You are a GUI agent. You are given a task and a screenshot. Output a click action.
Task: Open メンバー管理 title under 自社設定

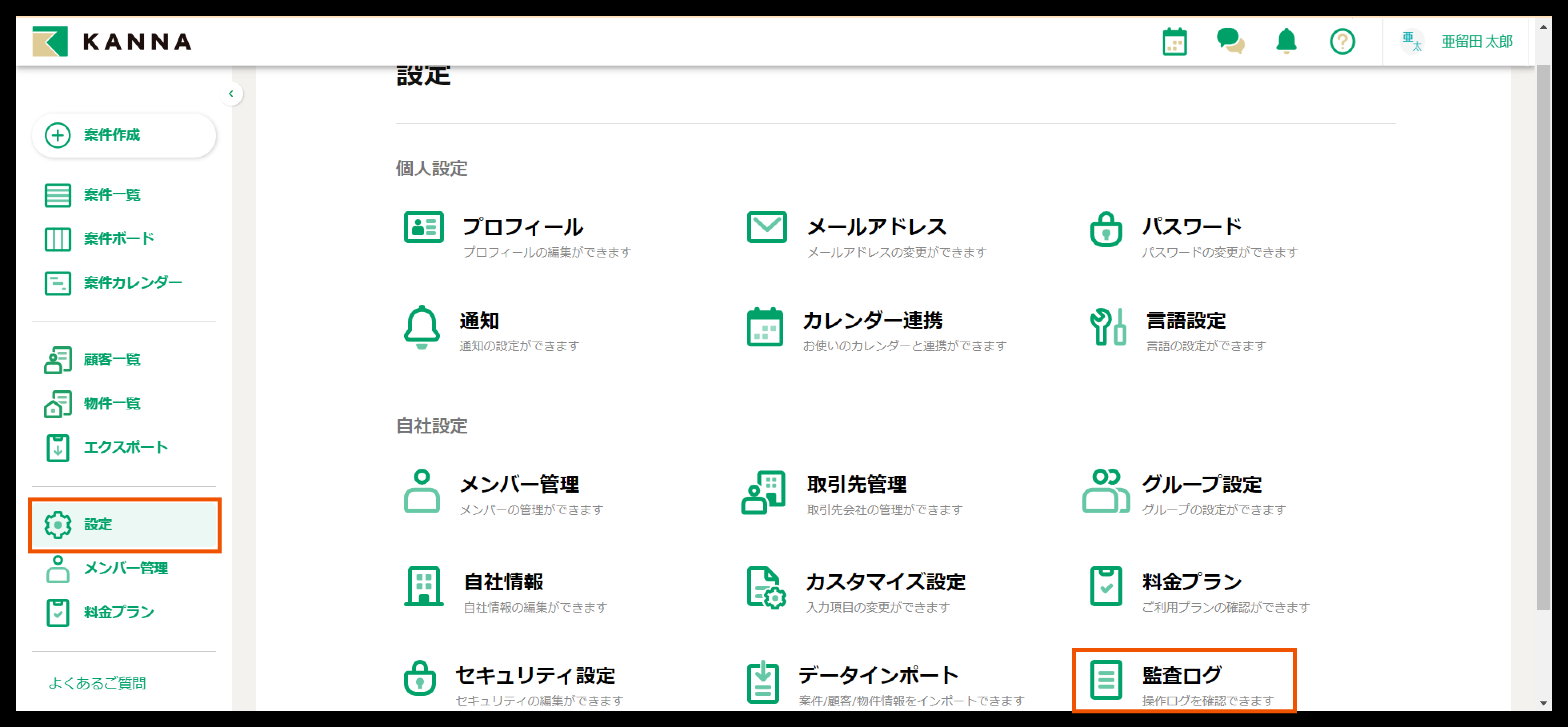click(x=519, y=484)
